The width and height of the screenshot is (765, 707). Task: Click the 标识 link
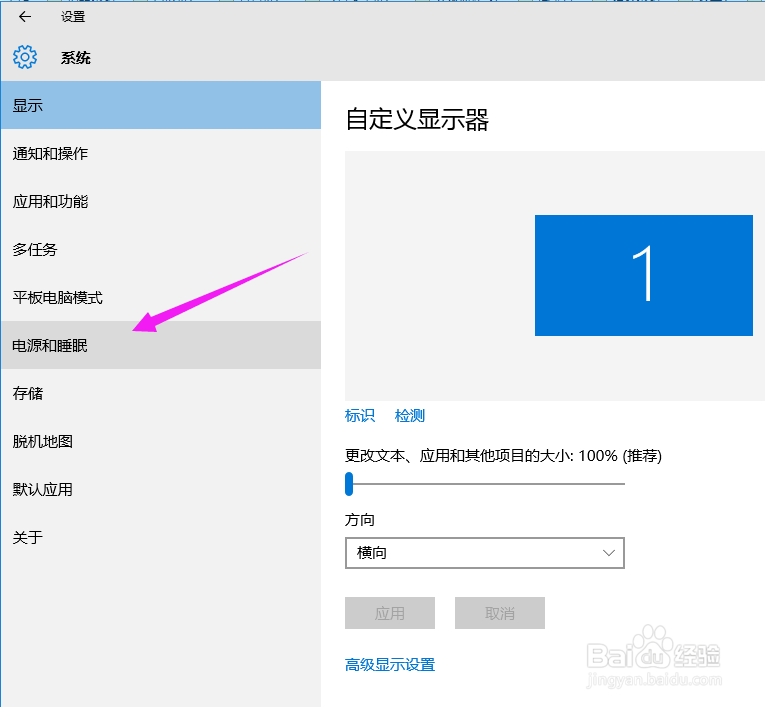point(360,416)
